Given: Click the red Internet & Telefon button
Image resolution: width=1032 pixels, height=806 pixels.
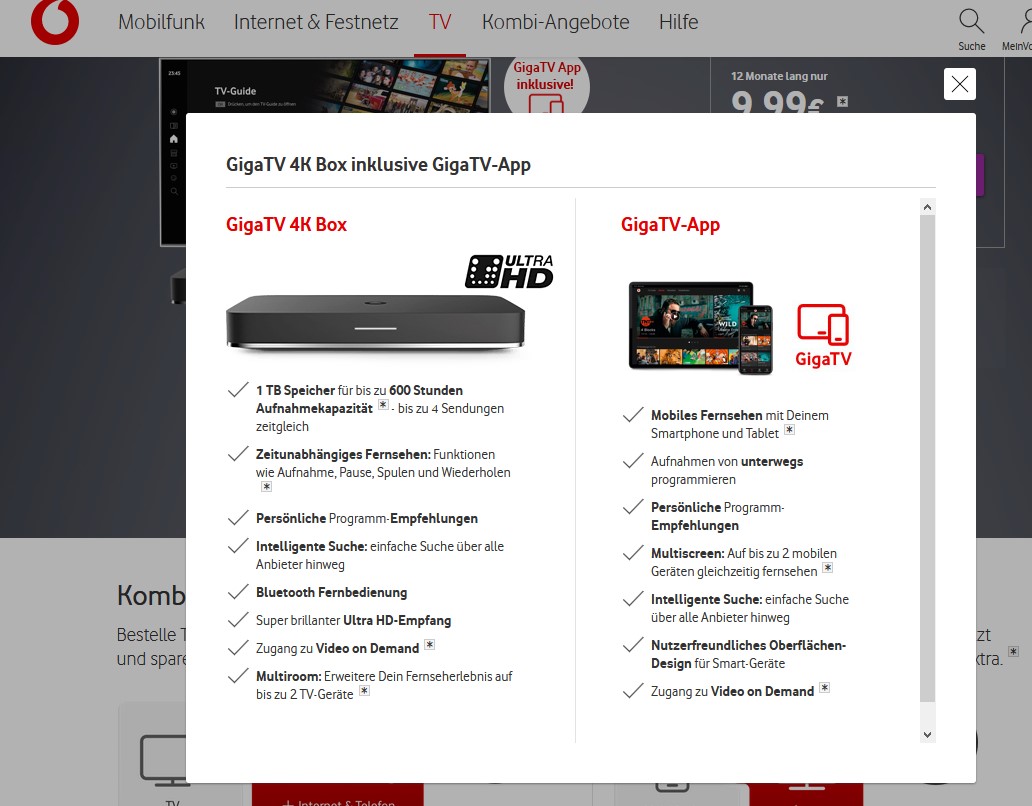Looking at the screenshot, I should click(x=338, y=795).
